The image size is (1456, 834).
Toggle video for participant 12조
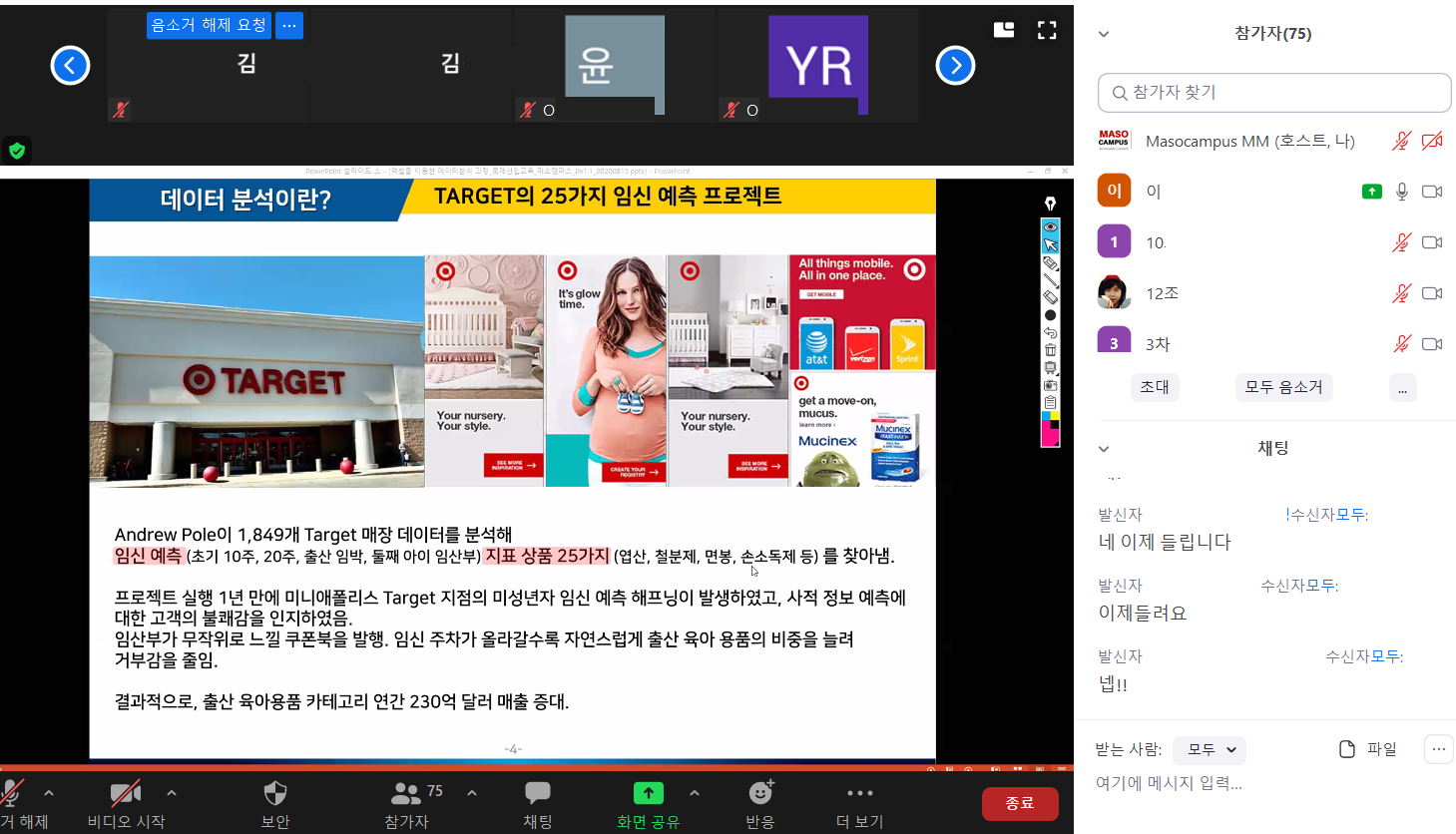tap(1432, 293)
